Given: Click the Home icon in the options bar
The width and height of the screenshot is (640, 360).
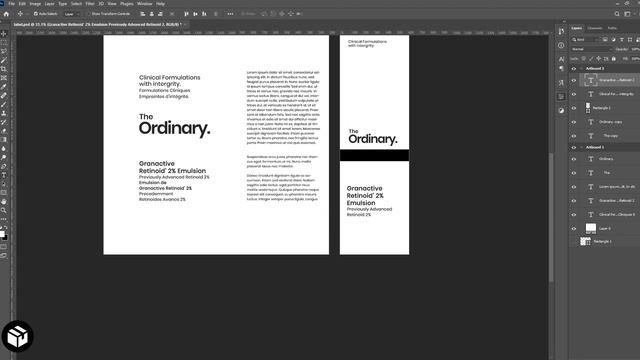Looking at the screenshot, I should (6, 14).
